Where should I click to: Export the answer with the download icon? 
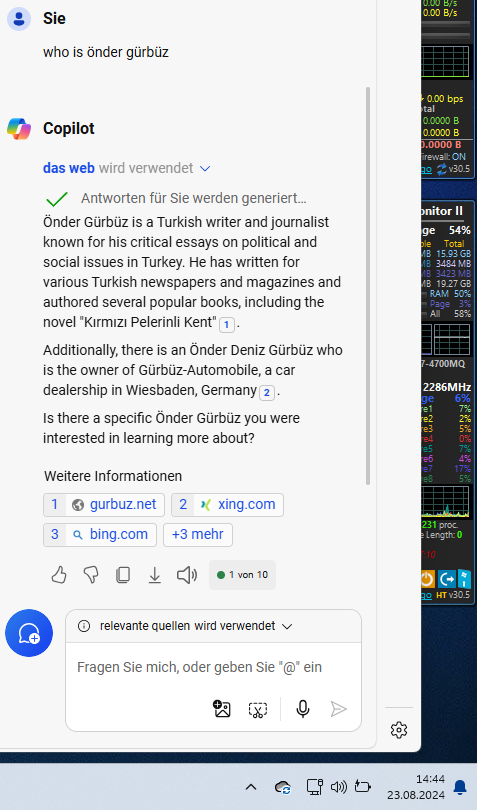click(155, 574)
